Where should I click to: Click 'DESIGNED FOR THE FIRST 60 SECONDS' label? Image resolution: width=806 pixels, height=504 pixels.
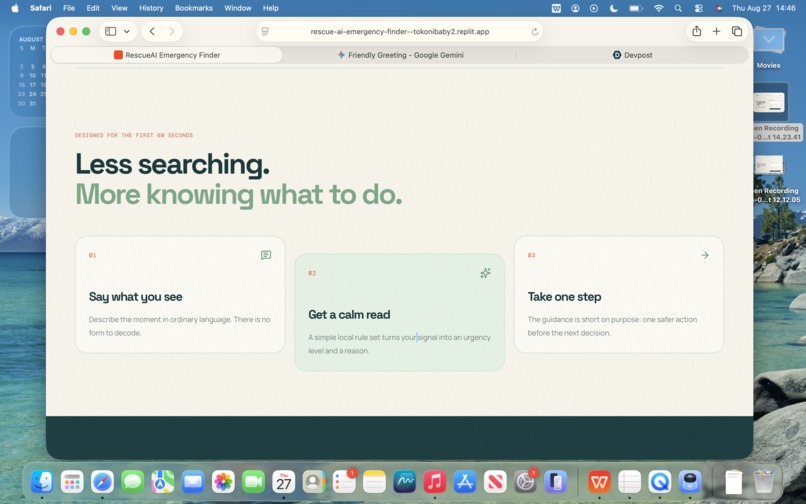134,135
